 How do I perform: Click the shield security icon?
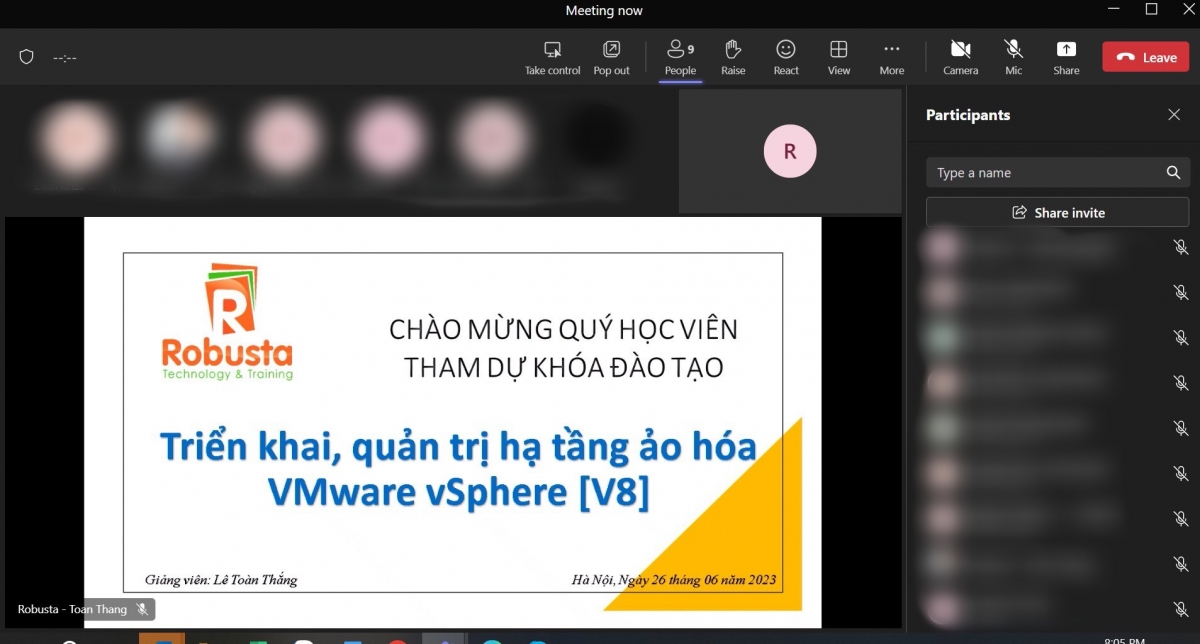point(27,57)
